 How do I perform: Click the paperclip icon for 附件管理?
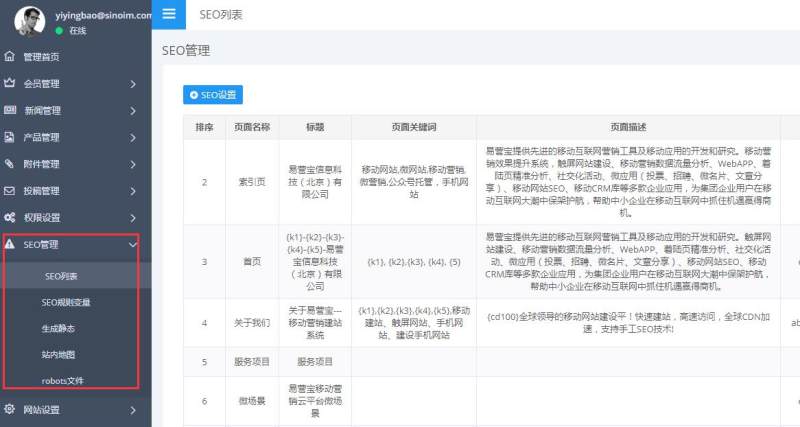click(x=9, y=163)
